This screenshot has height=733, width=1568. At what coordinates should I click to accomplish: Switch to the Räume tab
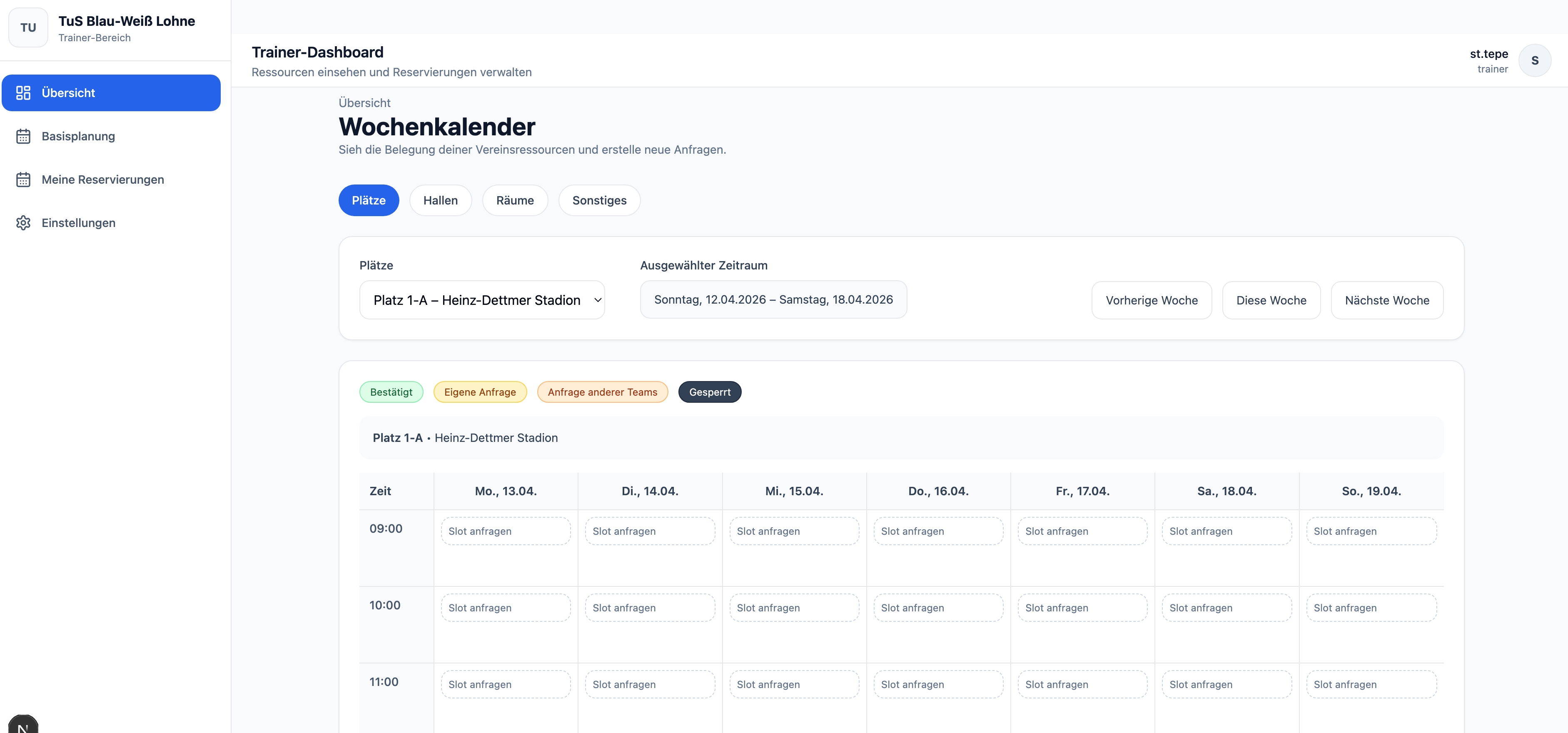point(515,200)
